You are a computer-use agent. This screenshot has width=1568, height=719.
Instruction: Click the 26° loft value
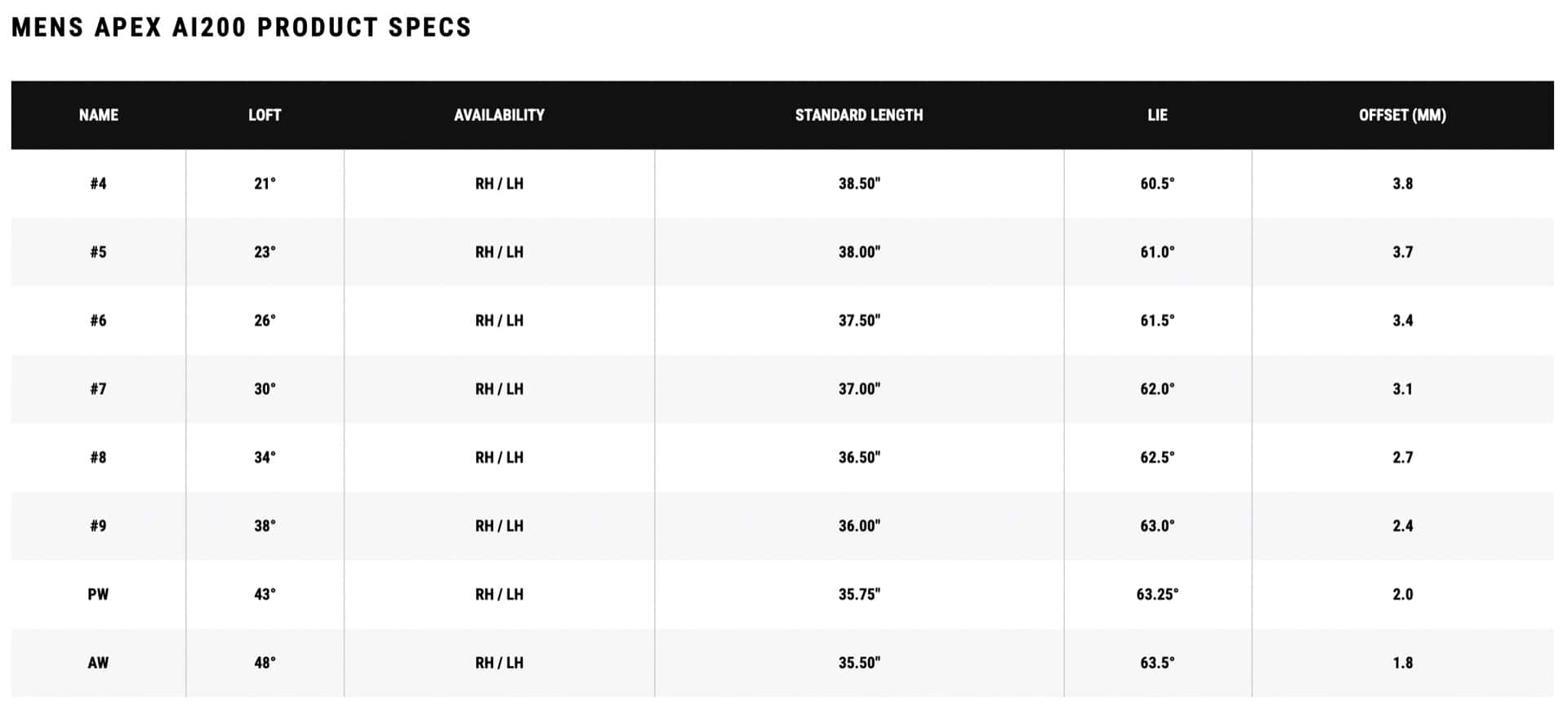tap(265, 321)
